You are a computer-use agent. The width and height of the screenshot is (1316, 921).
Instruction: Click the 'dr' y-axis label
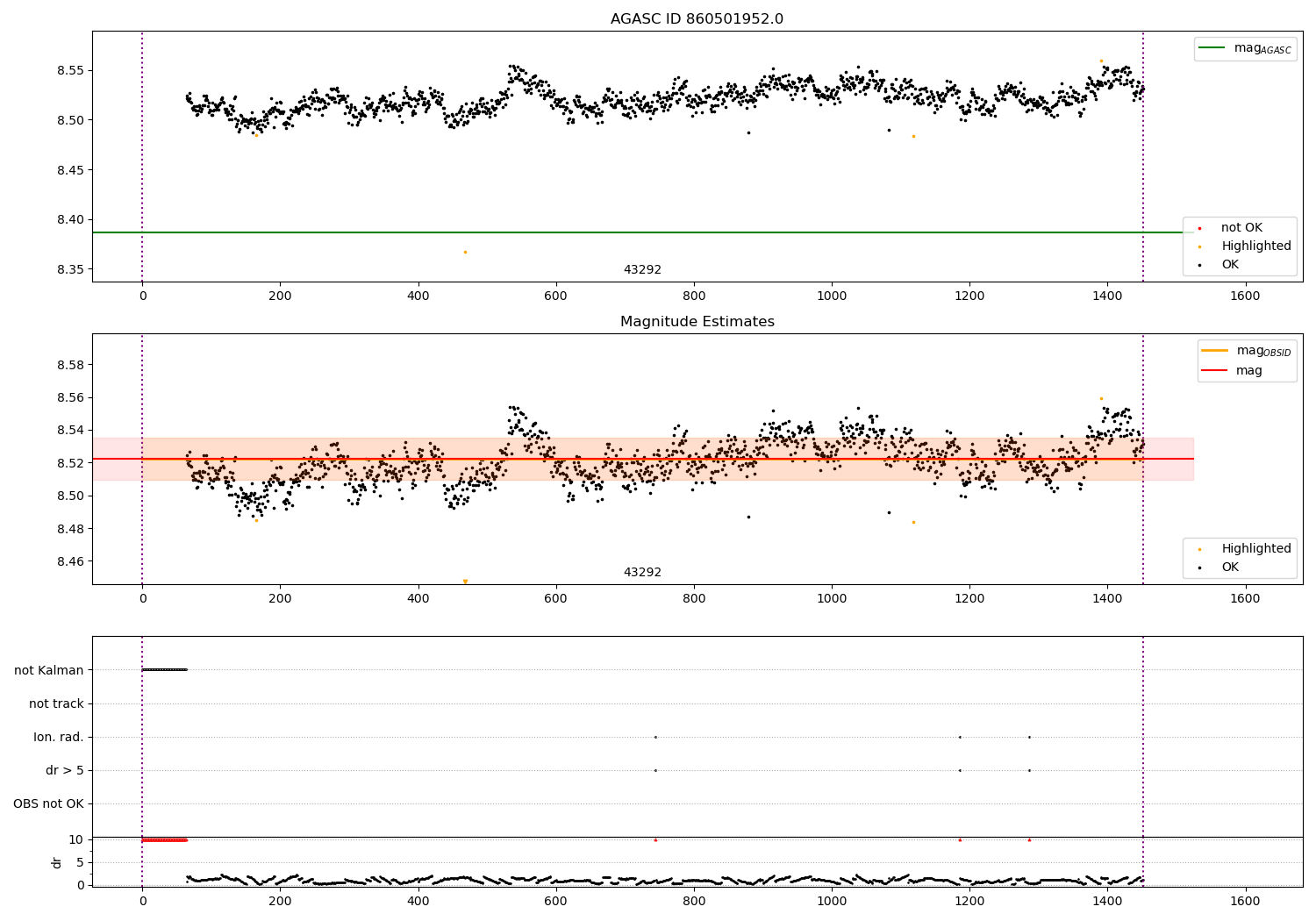(57, 862)
